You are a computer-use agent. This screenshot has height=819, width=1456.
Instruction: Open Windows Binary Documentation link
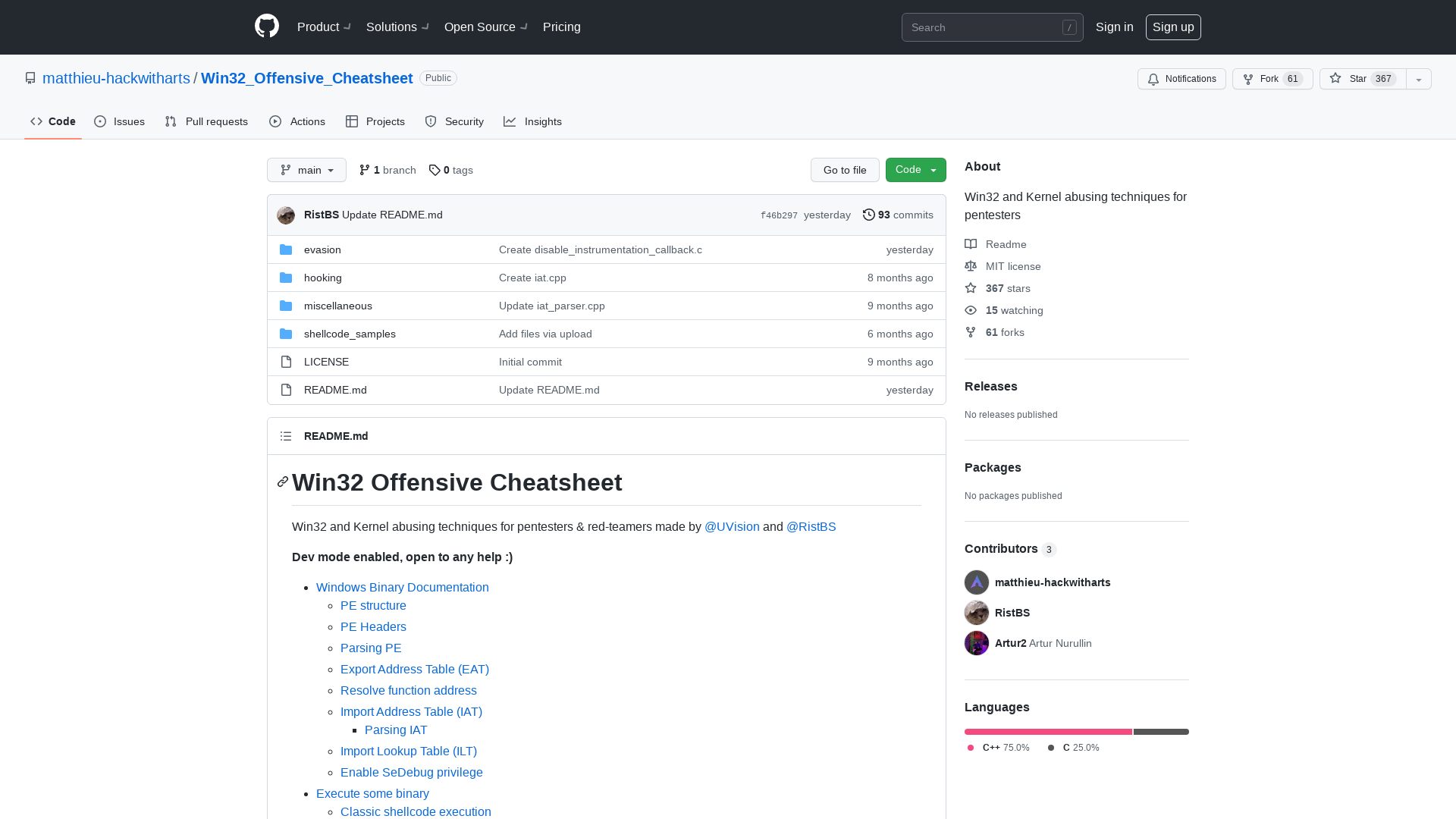tap(402, 587)
